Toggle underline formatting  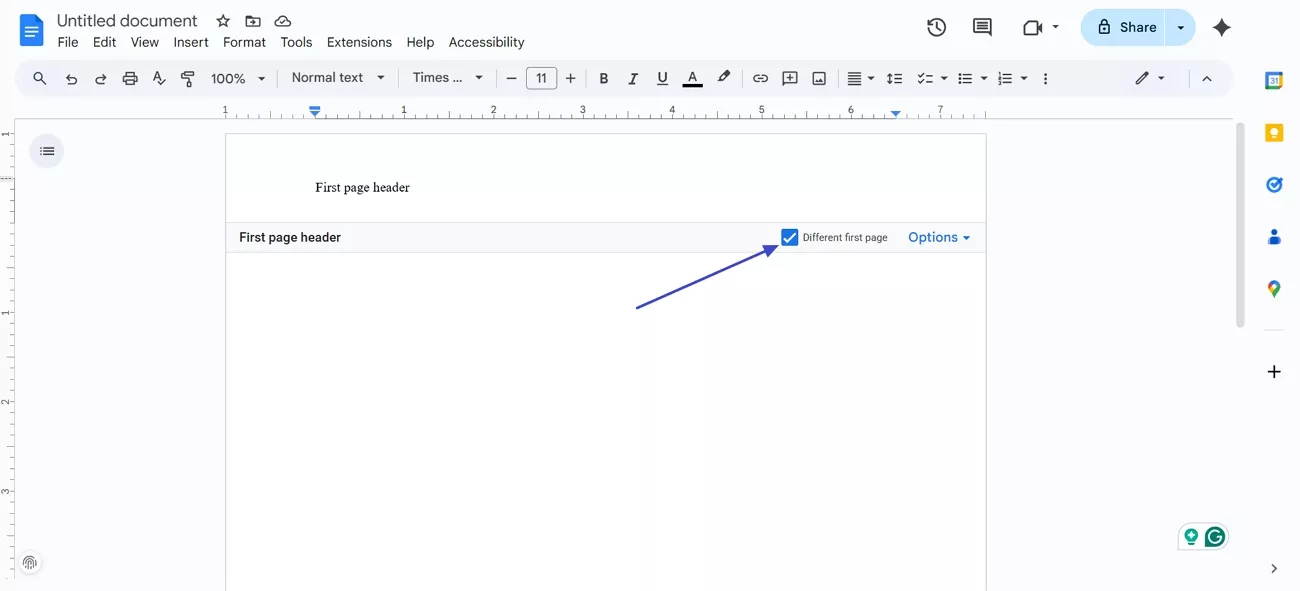[661, 77]
